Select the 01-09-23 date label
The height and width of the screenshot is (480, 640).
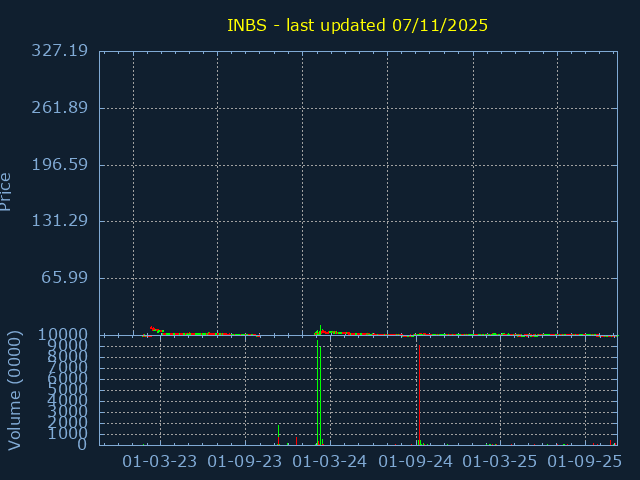pos(246,461)
